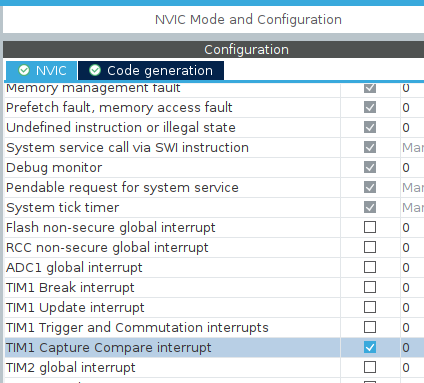Viewport: 424px width, 383px height.
Task: Select TIM1 Trigger and Commutation interrupts row
Action: 214,327
